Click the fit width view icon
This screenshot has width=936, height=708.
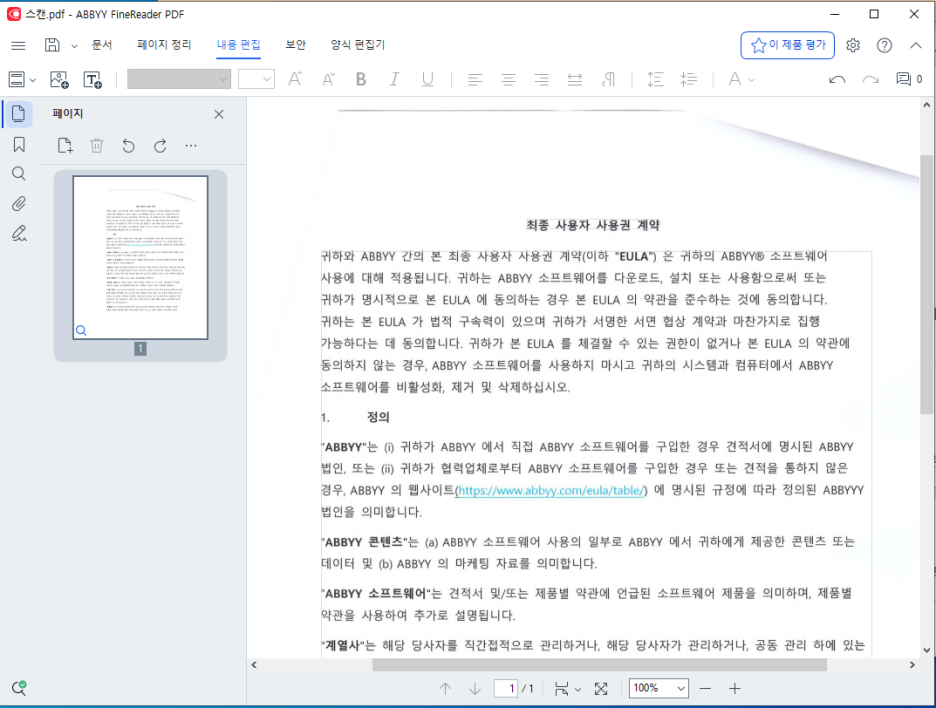(561, 689)
